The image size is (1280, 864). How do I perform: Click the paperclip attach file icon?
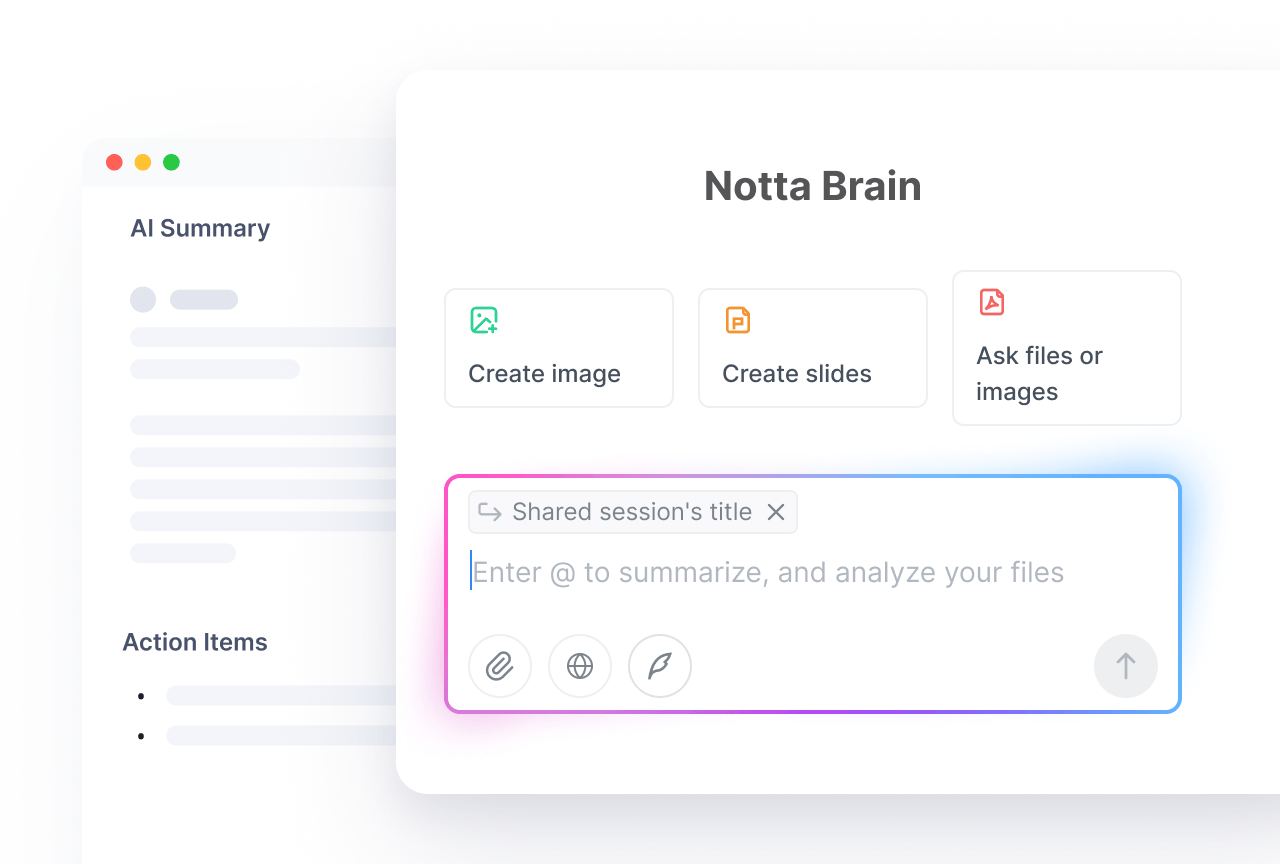500,666
